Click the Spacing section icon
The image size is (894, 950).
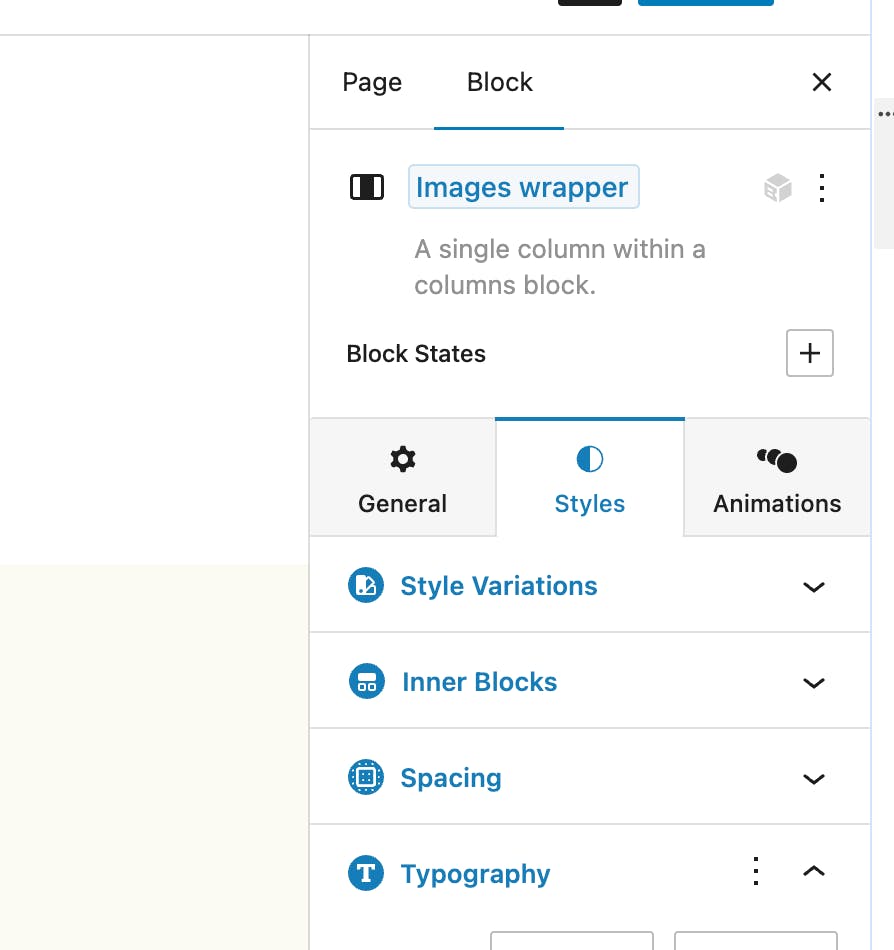click(x=366, y=778)
